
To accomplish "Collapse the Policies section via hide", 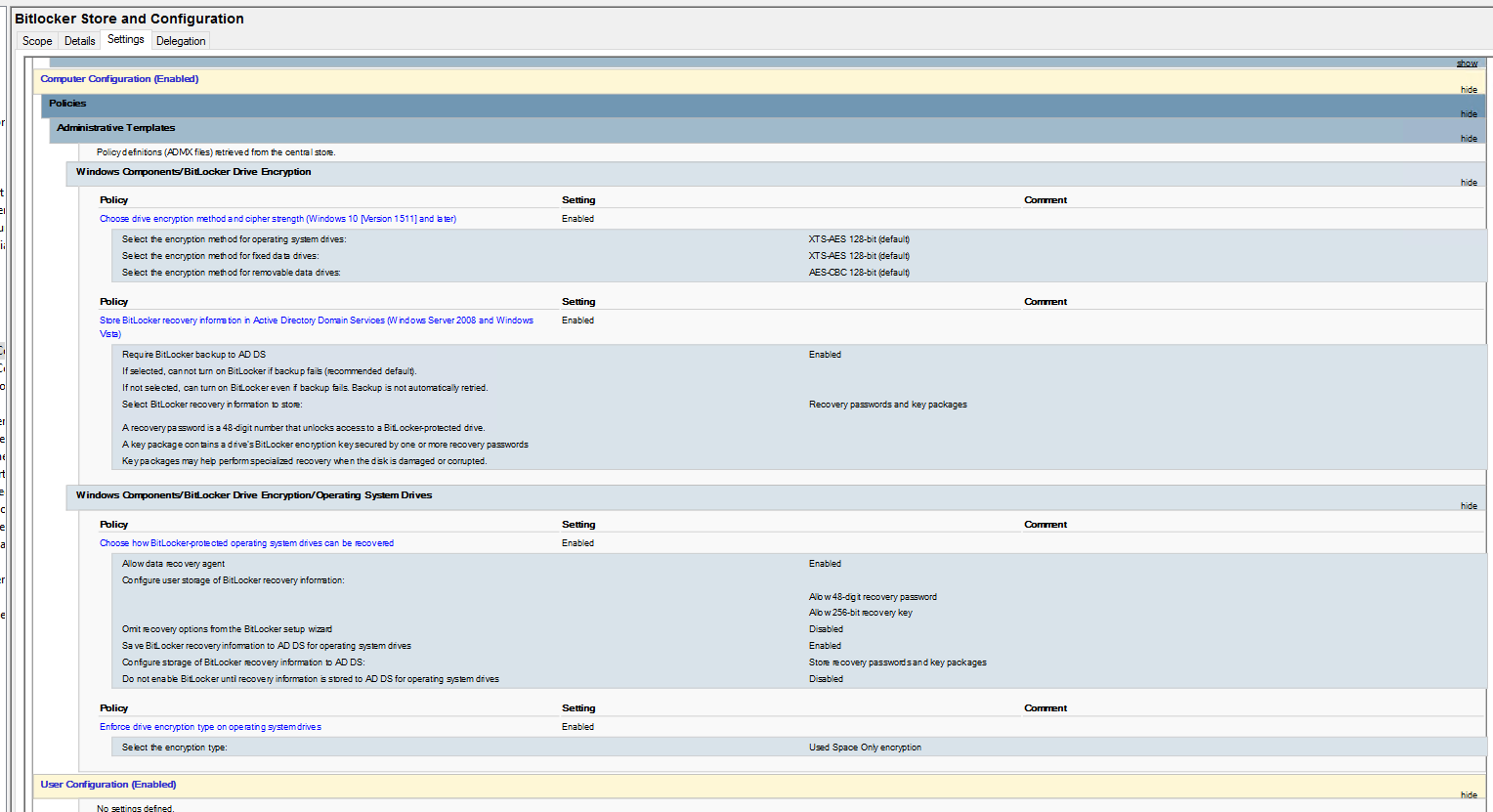I will 1469,114.
